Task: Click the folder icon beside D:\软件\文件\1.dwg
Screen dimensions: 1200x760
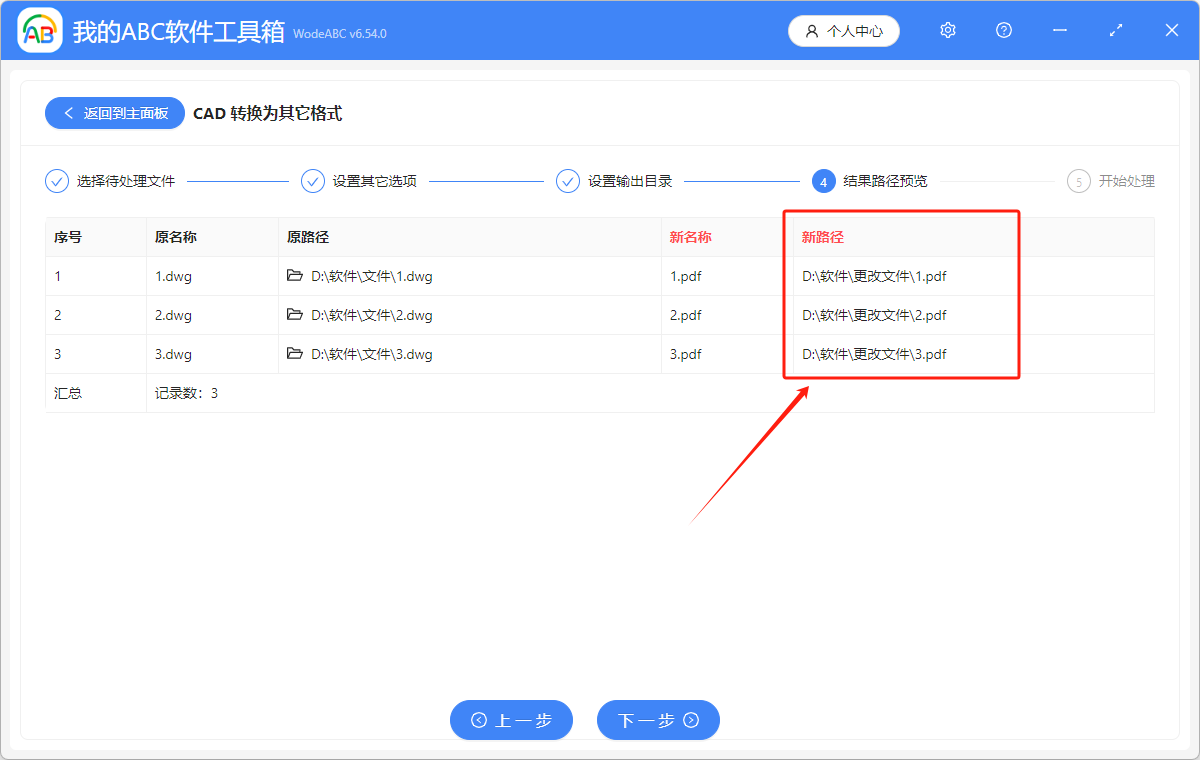Action: click(297, 275)
